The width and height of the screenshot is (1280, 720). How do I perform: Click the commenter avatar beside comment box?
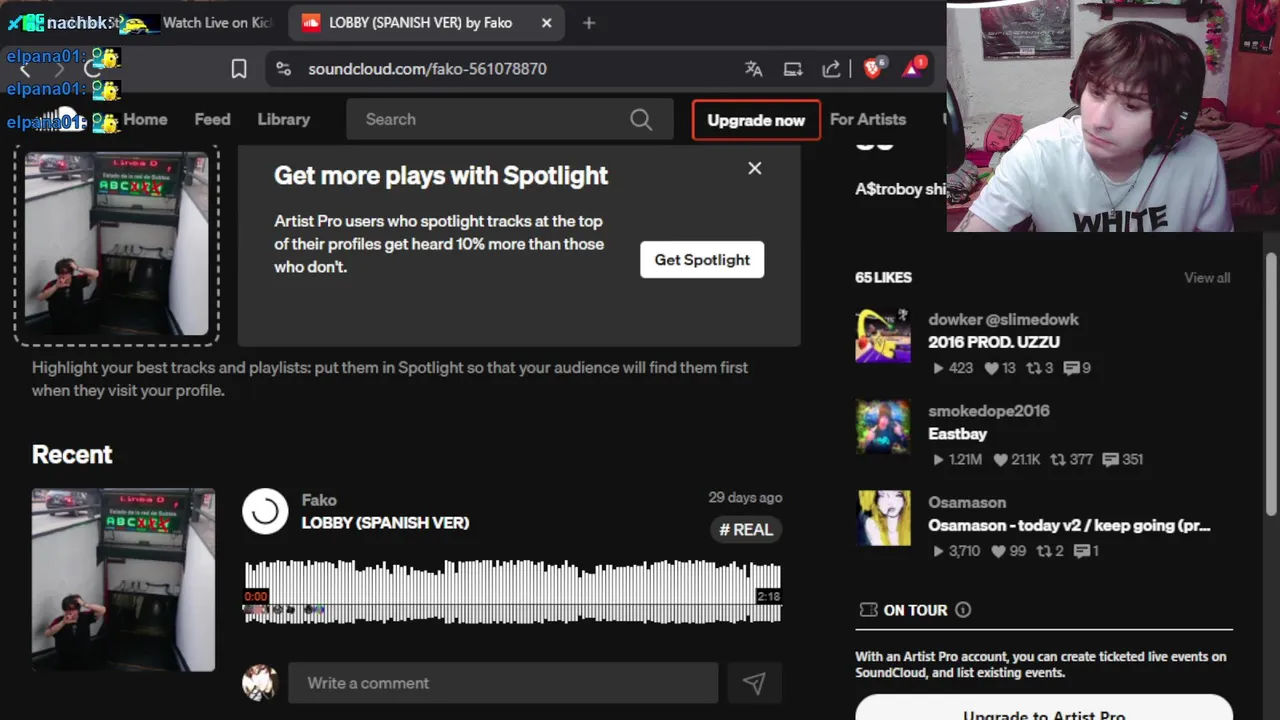[260, 683]
